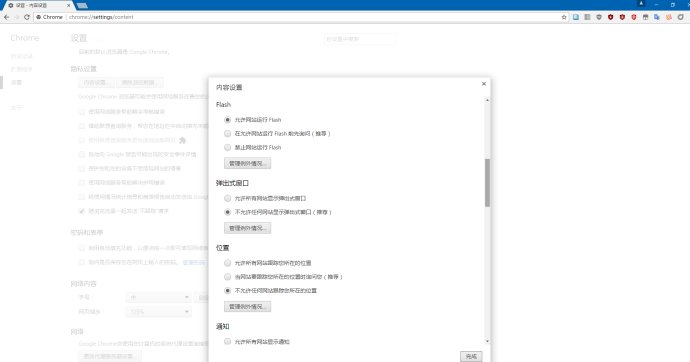Click the 通知 section heading
This screenshot has width=690, height=362.
point(223,326)
